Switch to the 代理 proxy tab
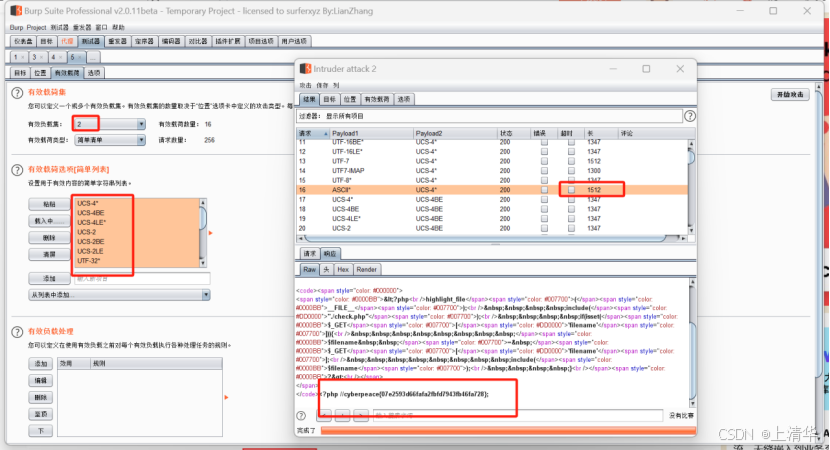The image size is (830, 450). point(67,41)
